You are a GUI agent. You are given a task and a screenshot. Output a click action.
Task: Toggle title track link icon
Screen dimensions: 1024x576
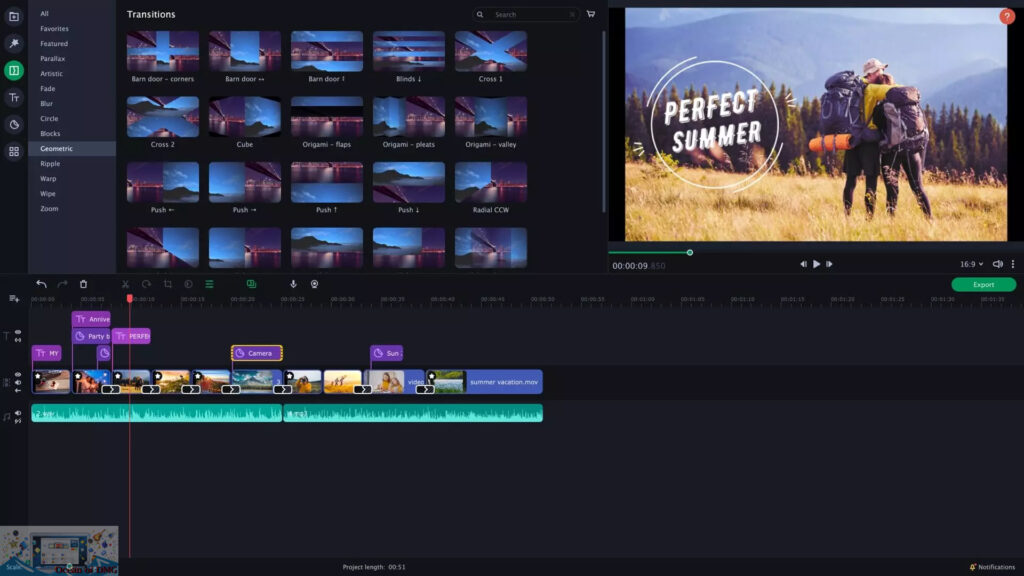point(18,340)
